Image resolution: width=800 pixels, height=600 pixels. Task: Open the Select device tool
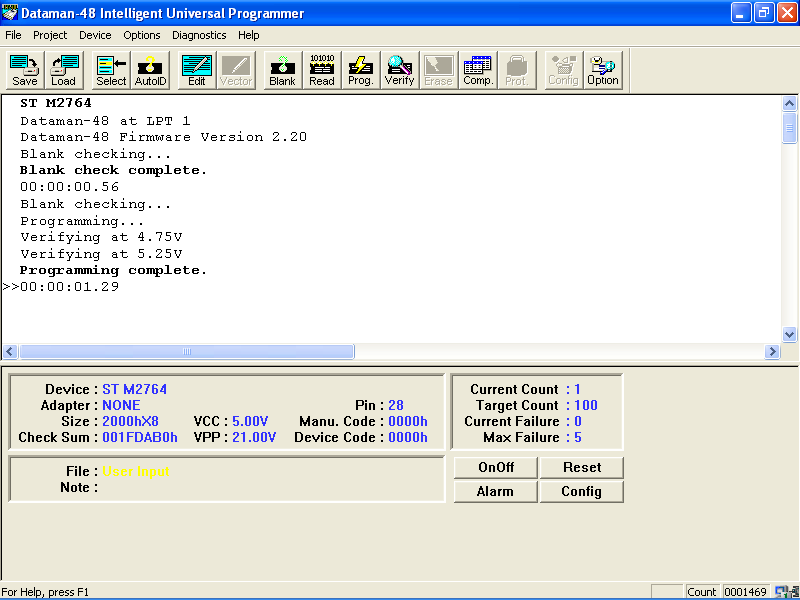111,70
